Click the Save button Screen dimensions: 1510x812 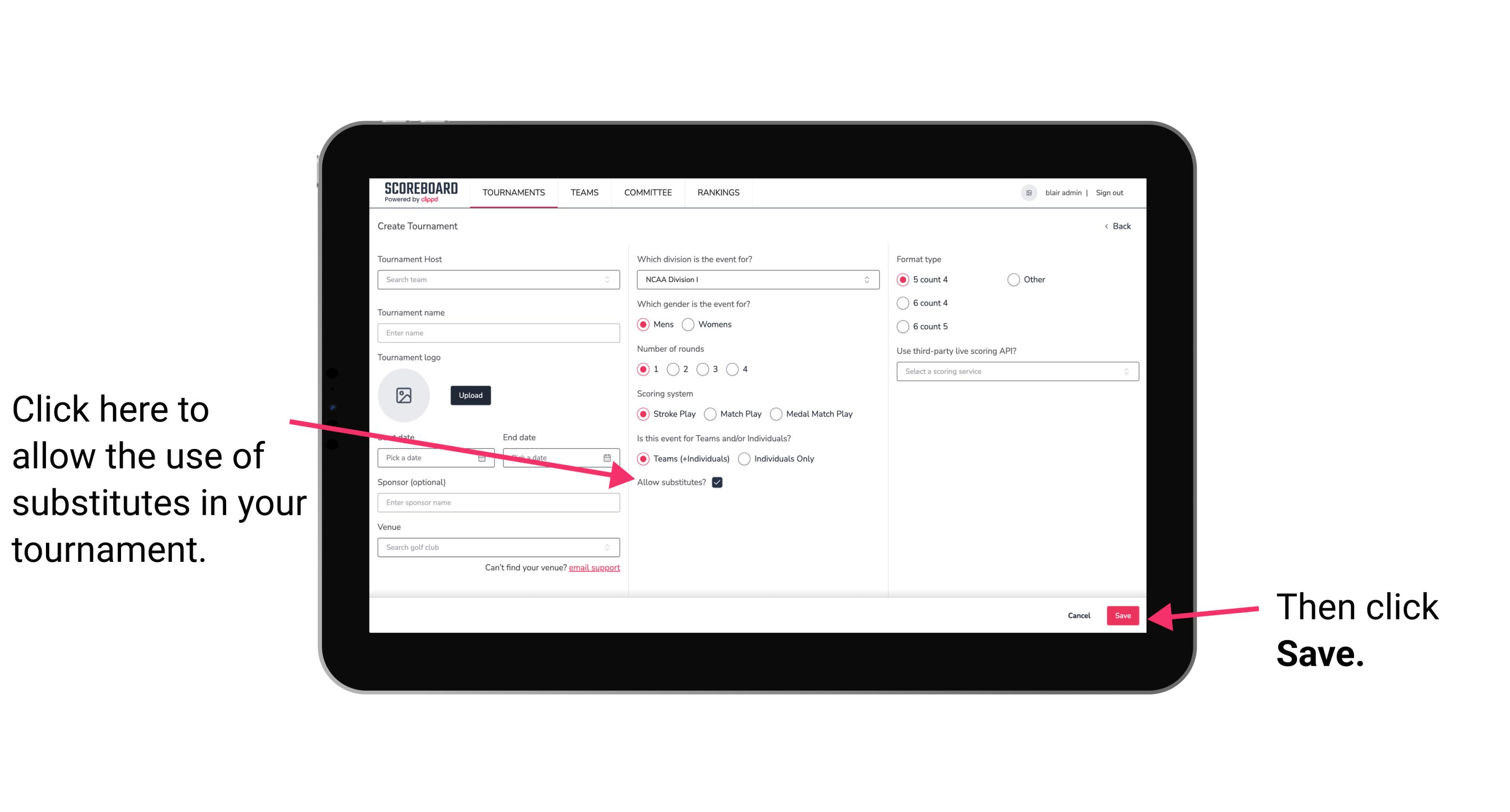1122,615
